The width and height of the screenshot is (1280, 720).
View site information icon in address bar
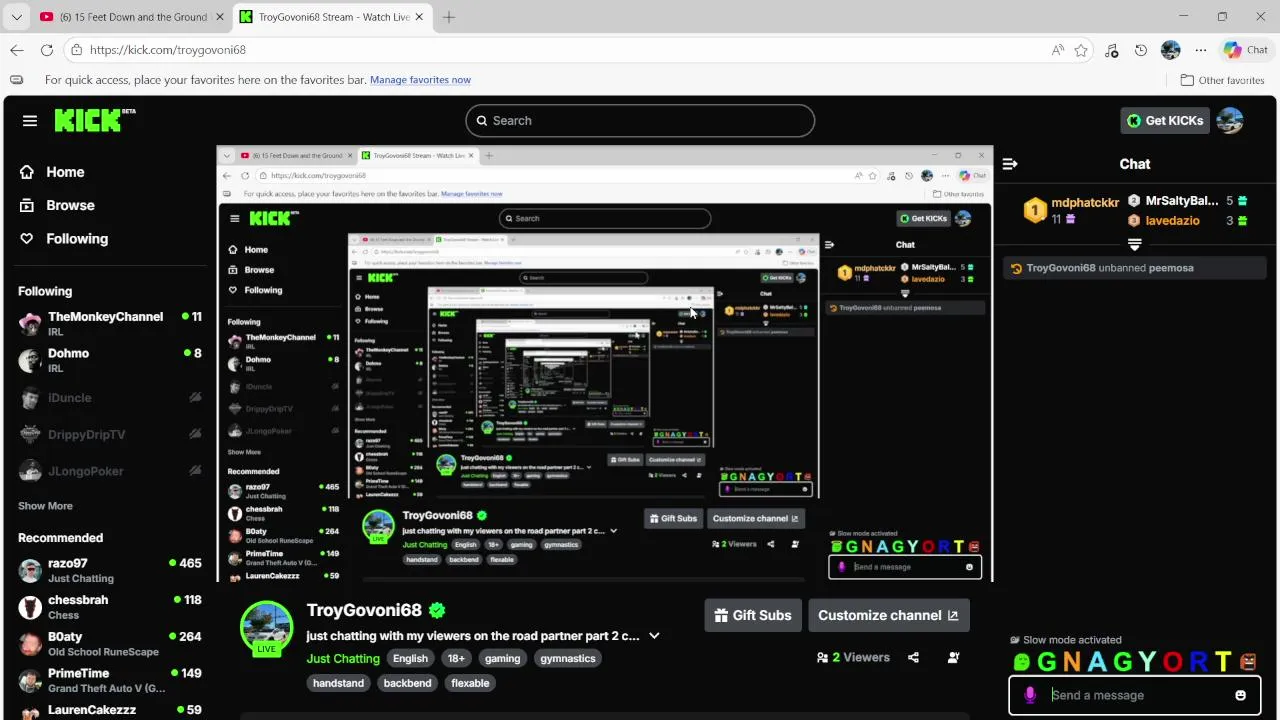tap(76, 50)
